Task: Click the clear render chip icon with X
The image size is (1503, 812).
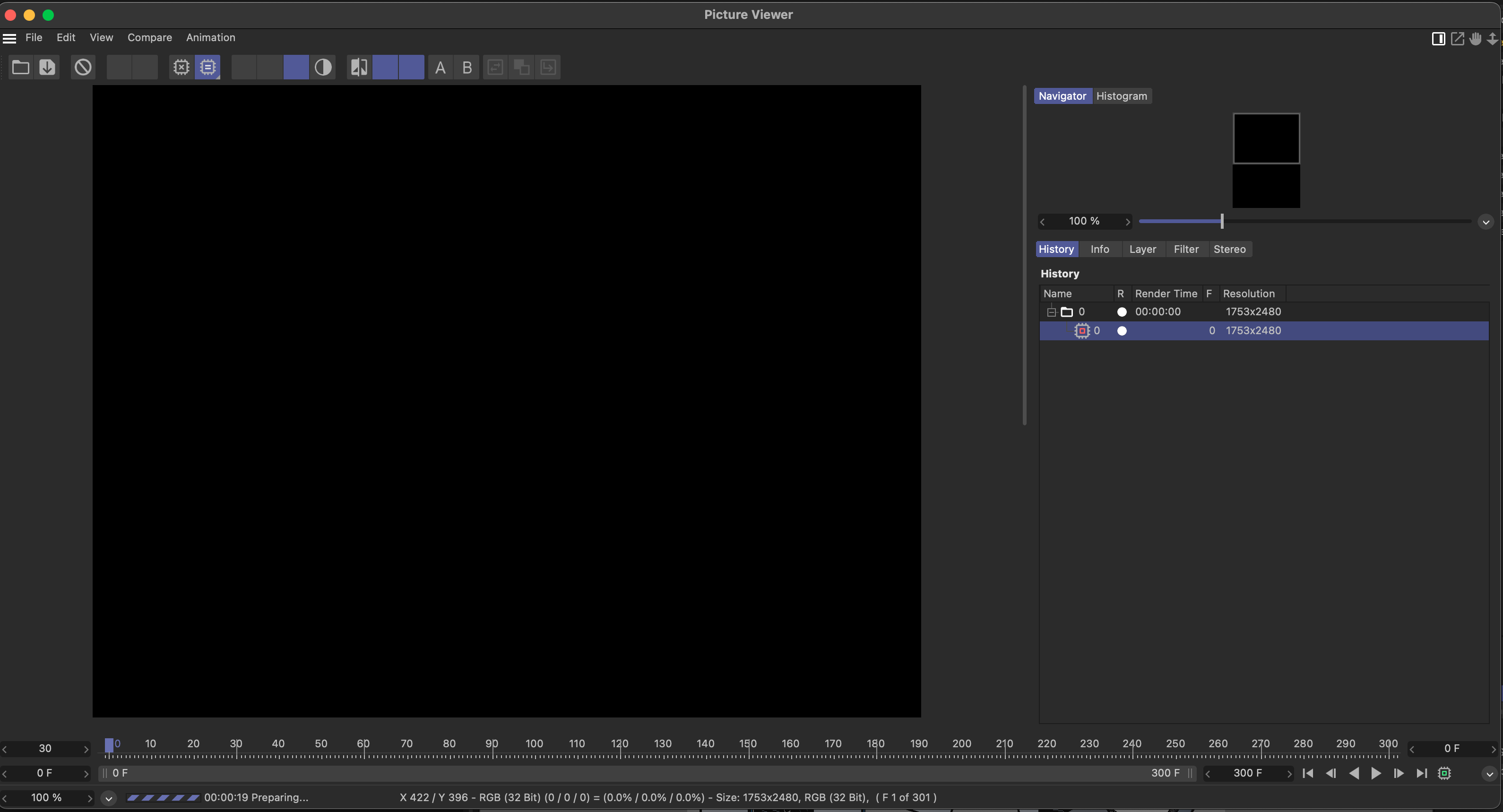Action: (181, 67)
